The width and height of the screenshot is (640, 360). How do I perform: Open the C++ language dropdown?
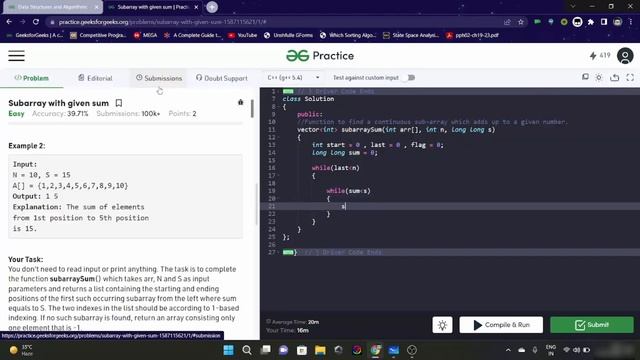coord(293,78)
